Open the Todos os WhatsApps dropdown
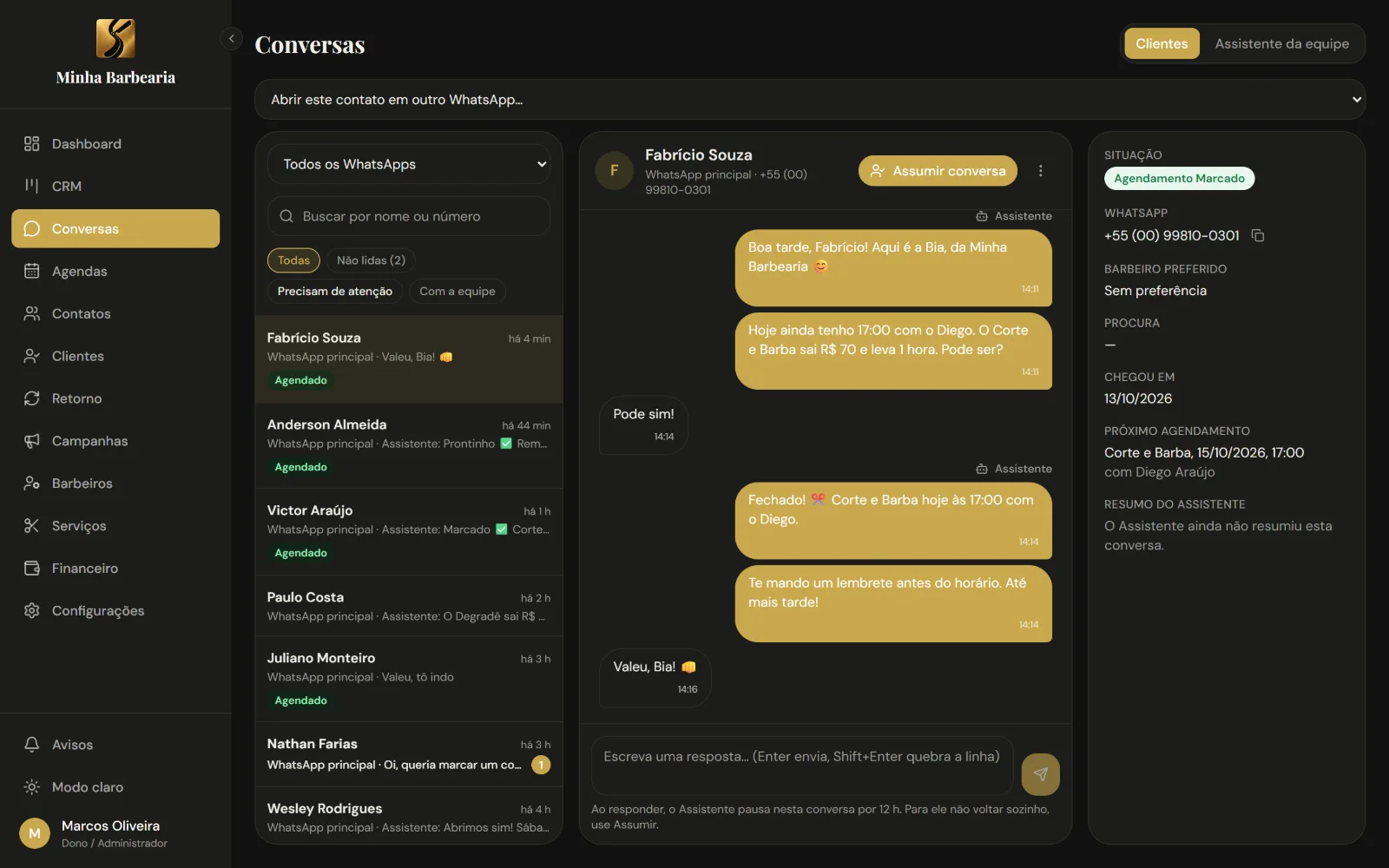The width and height of the screenshot is (1389, 868). 409,164
